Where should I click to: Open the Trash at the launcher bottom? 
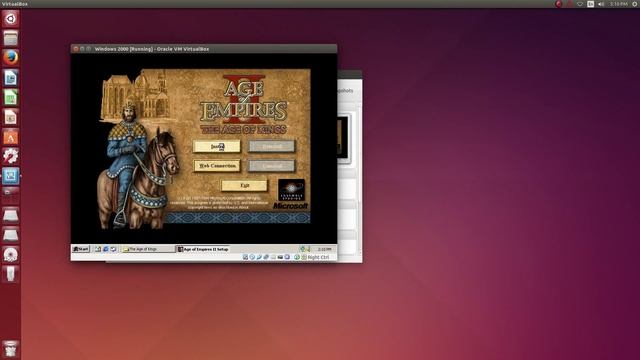11,349
